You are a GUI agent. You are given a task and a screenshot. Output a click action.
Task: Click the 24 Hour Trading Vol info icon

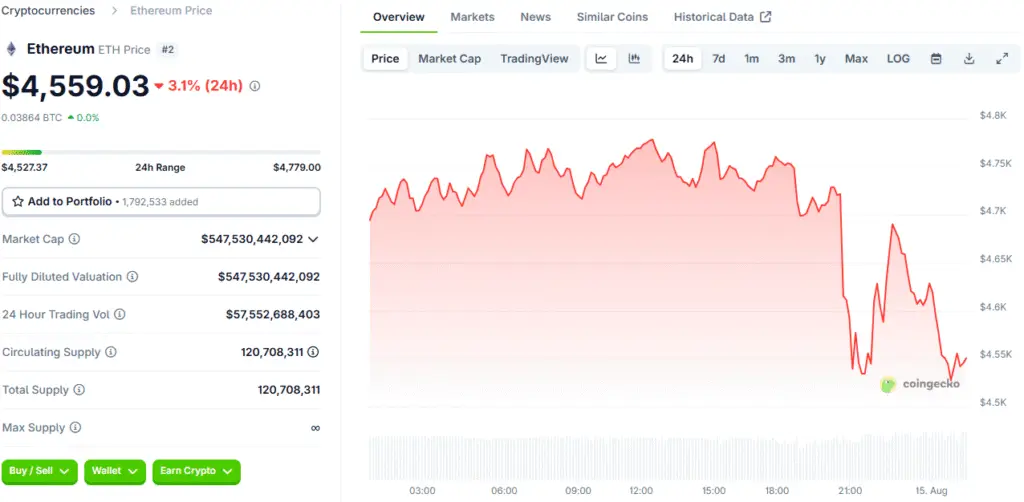pyautogui.click(x=120, y=315)
